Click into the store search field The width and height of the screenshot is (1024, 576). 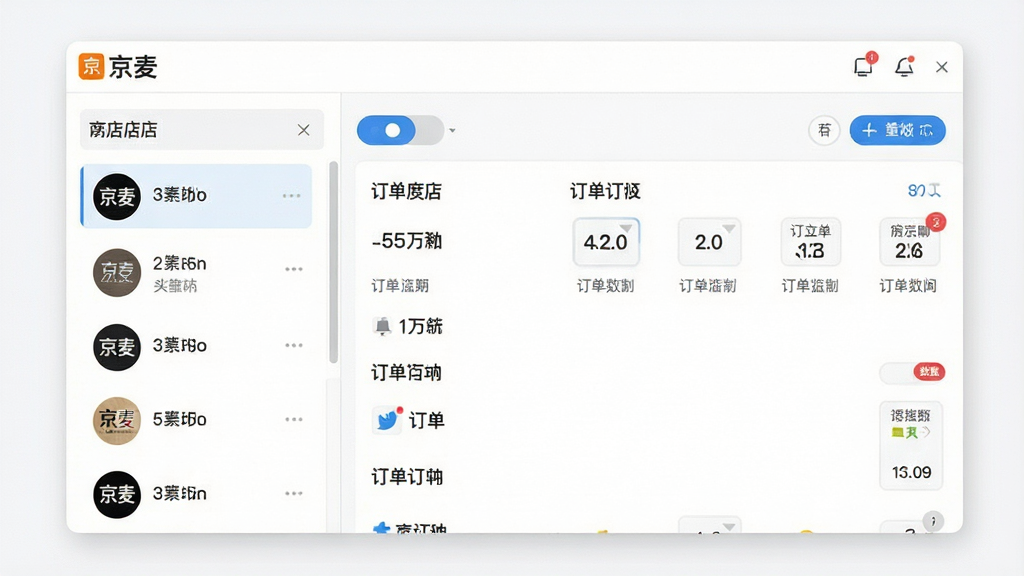click(x=202, y=130)
